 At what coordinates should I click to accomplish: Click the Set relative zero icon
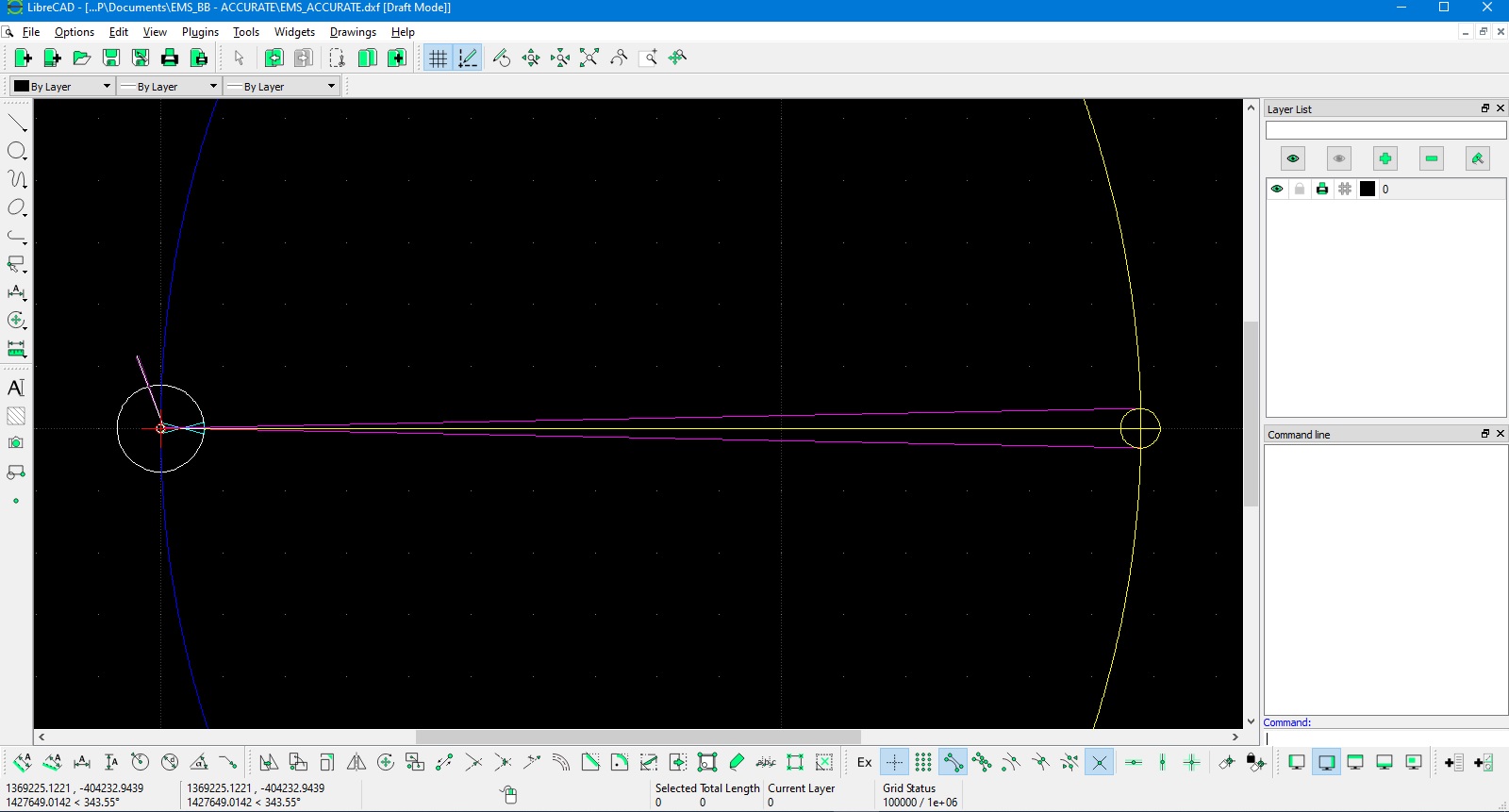click(x=1226, y=762)
